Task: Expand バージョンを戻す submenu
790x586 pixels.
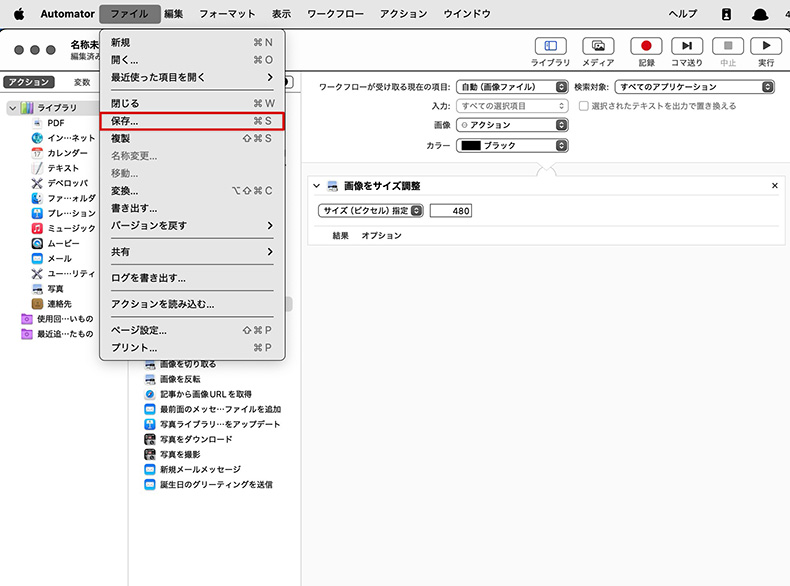Action: (192, 226)
